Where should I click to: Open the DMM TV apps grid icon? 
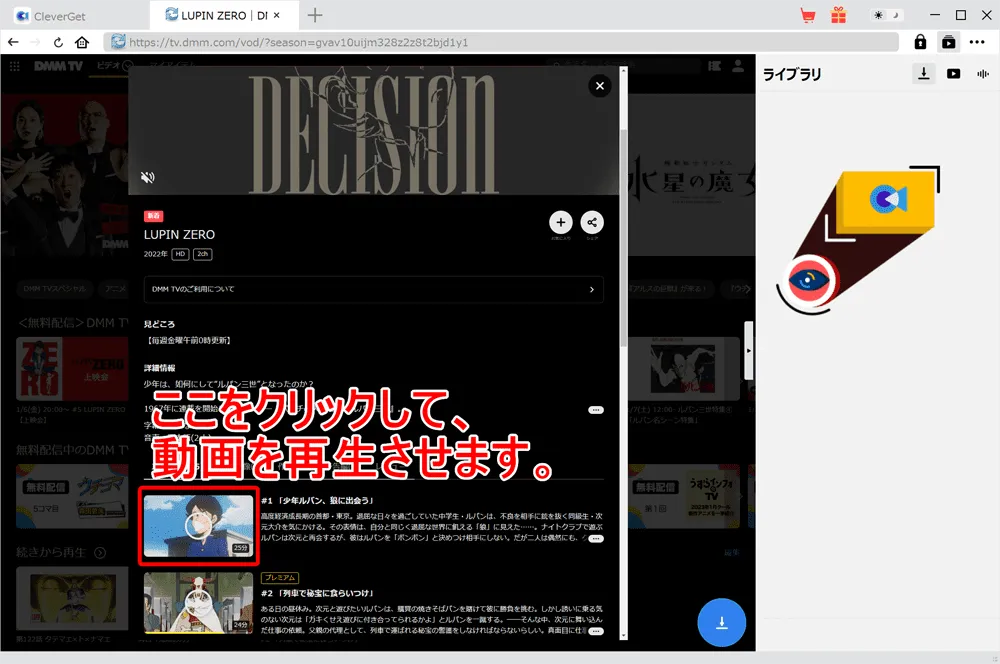(x=15, y=66)
